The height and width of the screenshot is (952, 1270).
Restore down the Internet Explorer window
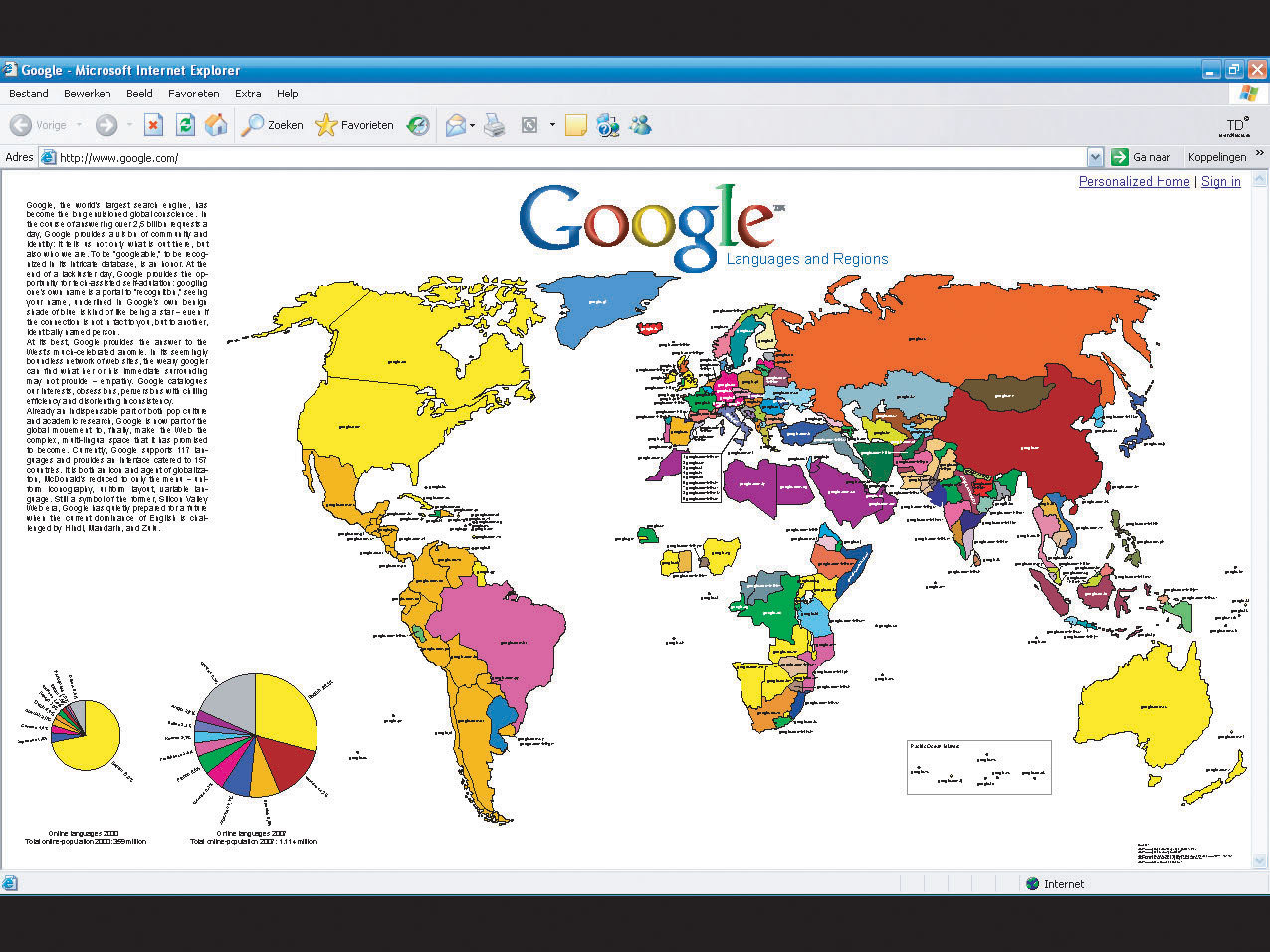coord(1234,70)
